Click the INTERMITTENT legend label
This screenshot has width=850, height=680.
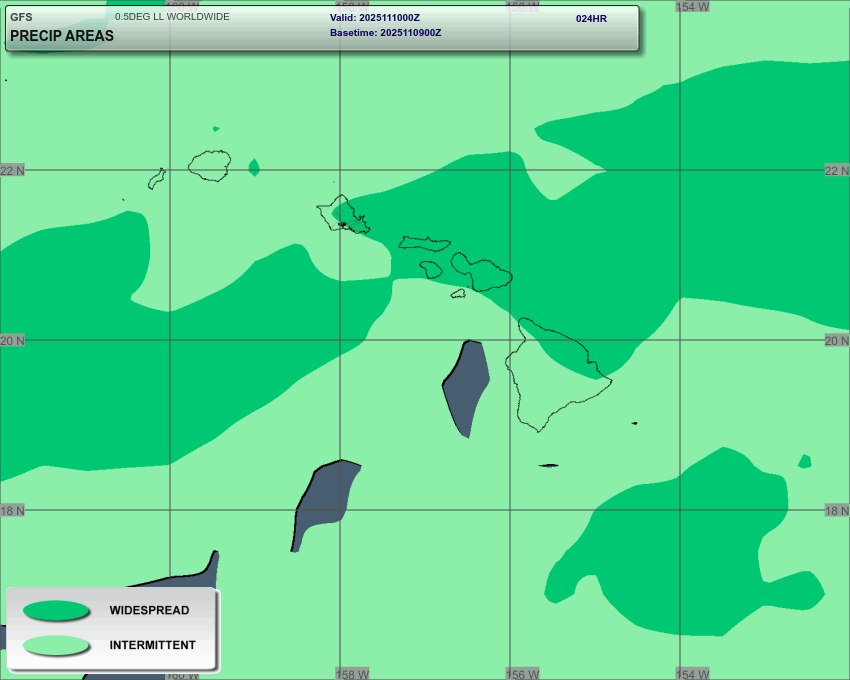tap(152, 645)
